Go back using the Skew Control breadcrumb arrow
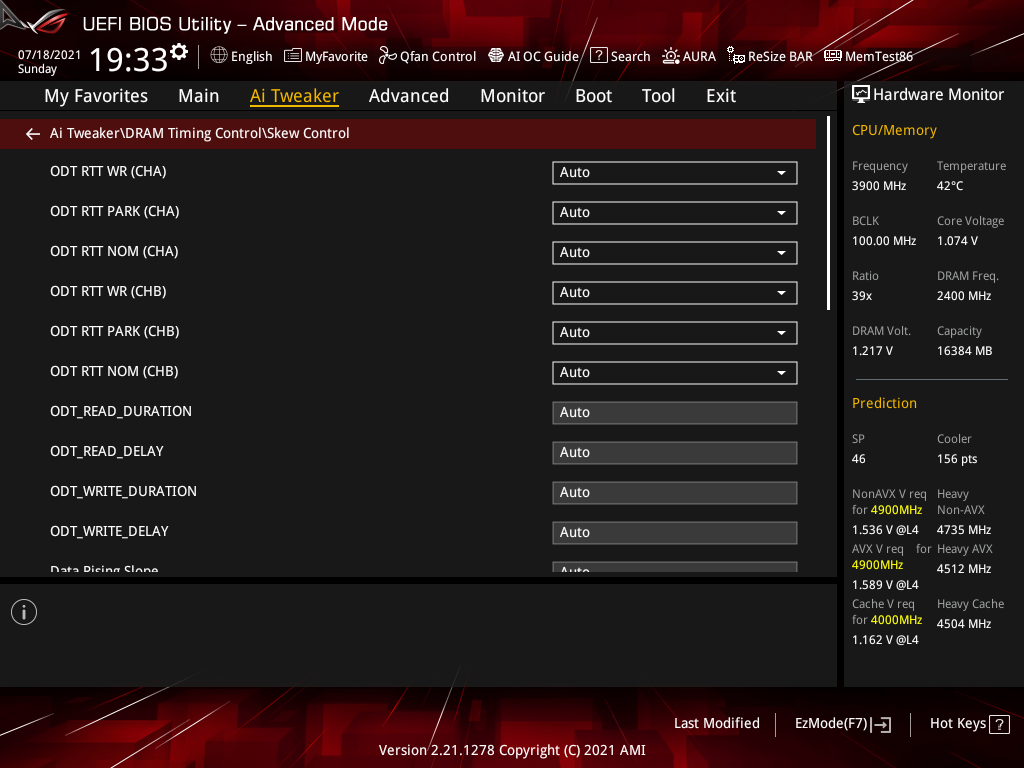This screenshot has height=768, width=1024. (x=32, y=133)
